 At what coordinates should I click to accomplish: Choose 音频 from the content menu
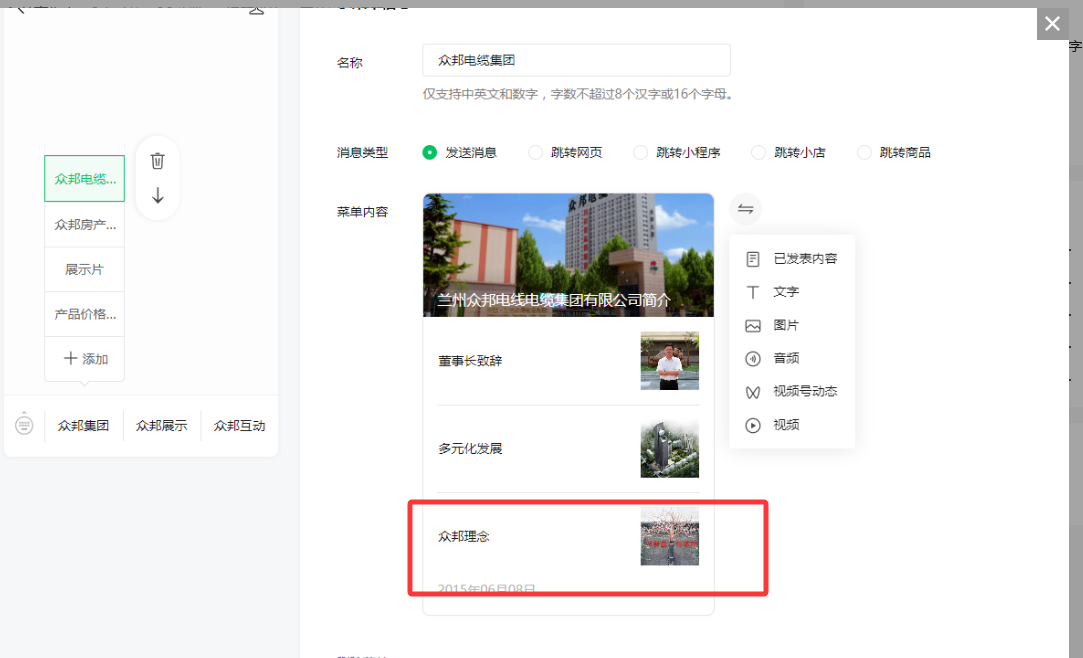pos(792,358)
